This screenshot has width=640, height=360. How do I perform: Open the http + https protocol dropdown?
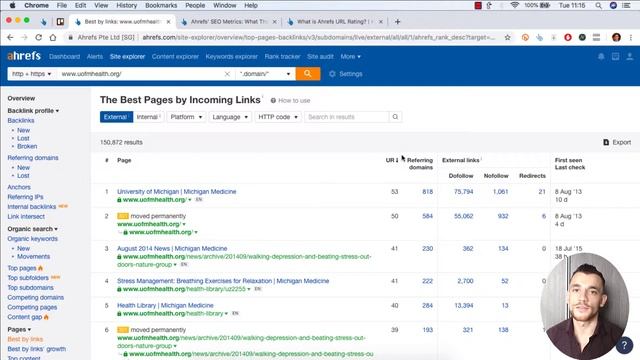coord(31,74)
